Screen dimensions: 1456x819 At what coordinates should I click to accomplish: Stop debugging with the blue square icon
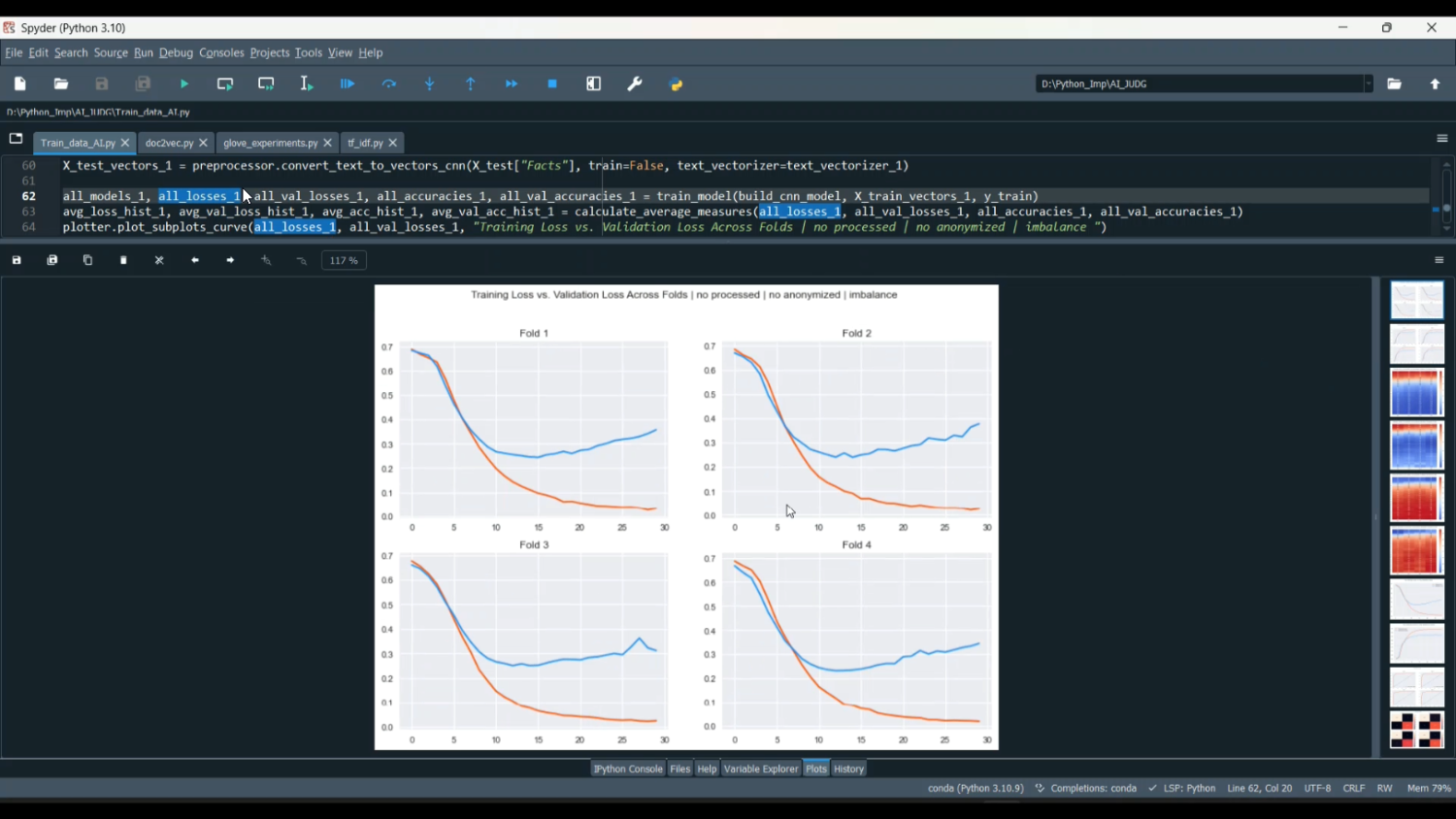(x=552, y=84)
